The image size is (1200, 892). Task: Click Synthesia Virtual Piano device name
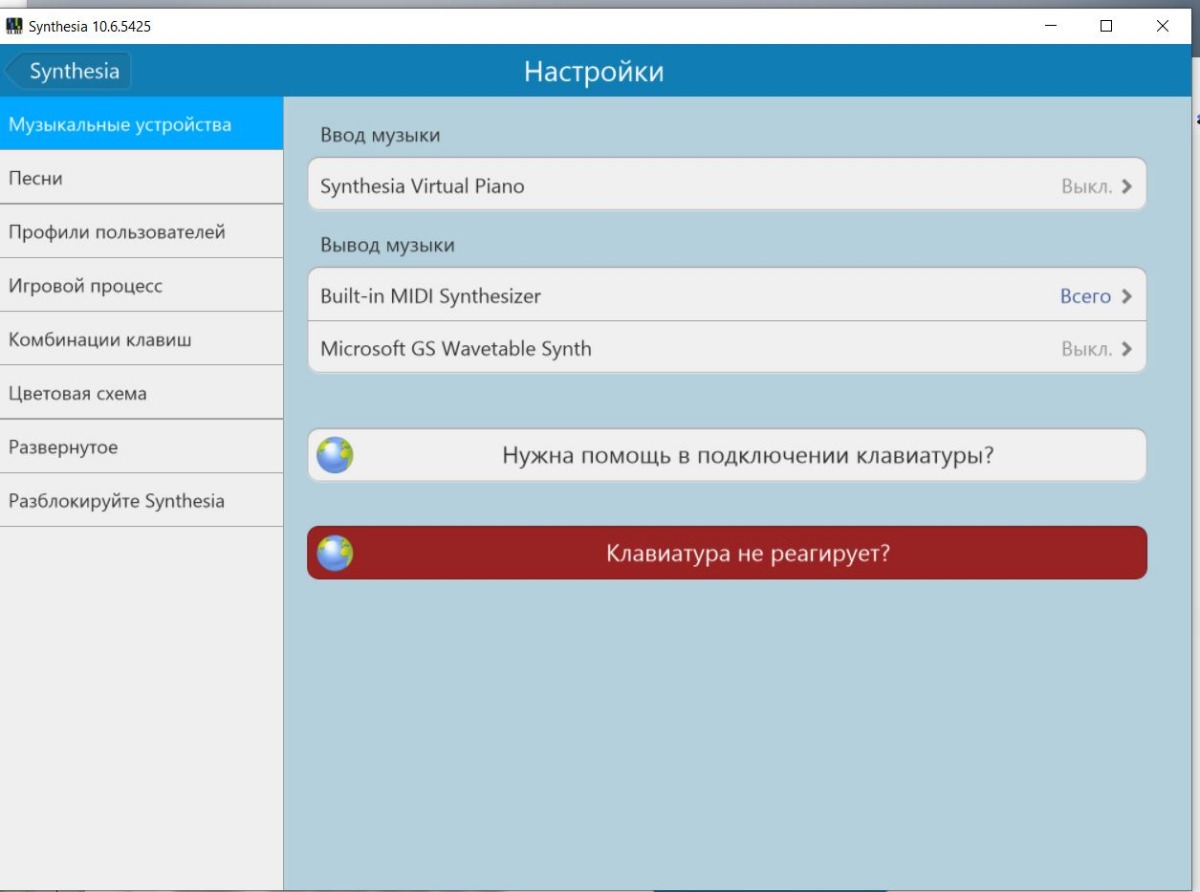(422, 186)
